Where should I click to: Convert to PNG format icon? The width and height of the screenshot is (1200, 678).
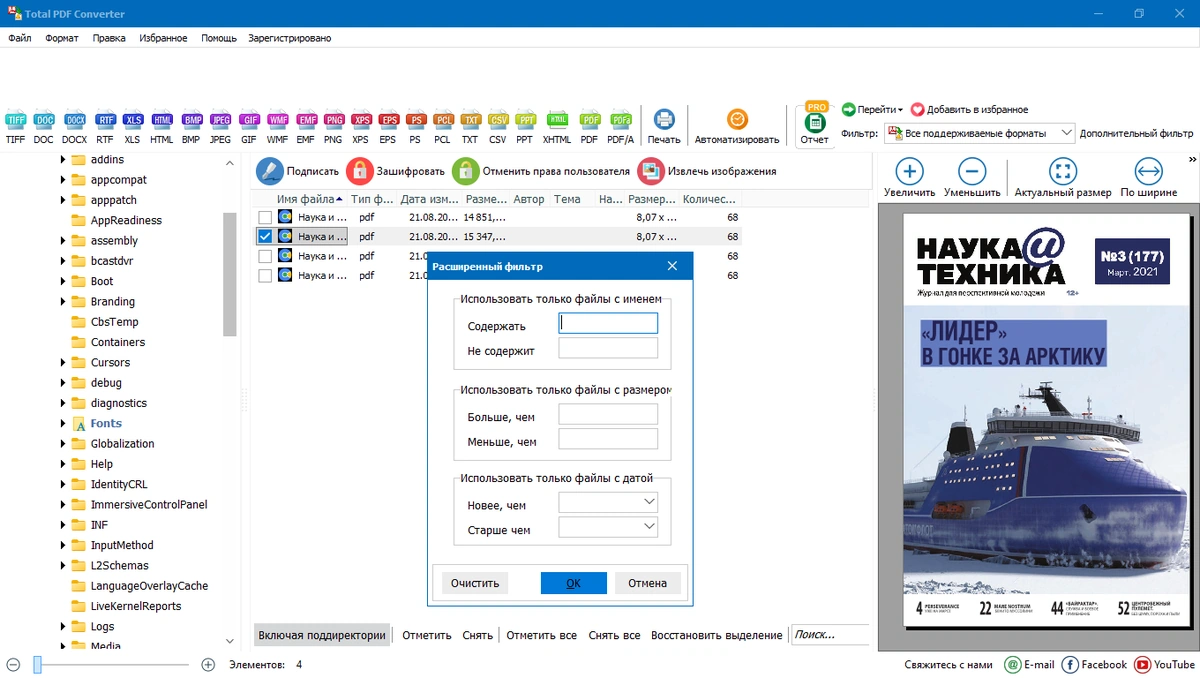(334, 120)
